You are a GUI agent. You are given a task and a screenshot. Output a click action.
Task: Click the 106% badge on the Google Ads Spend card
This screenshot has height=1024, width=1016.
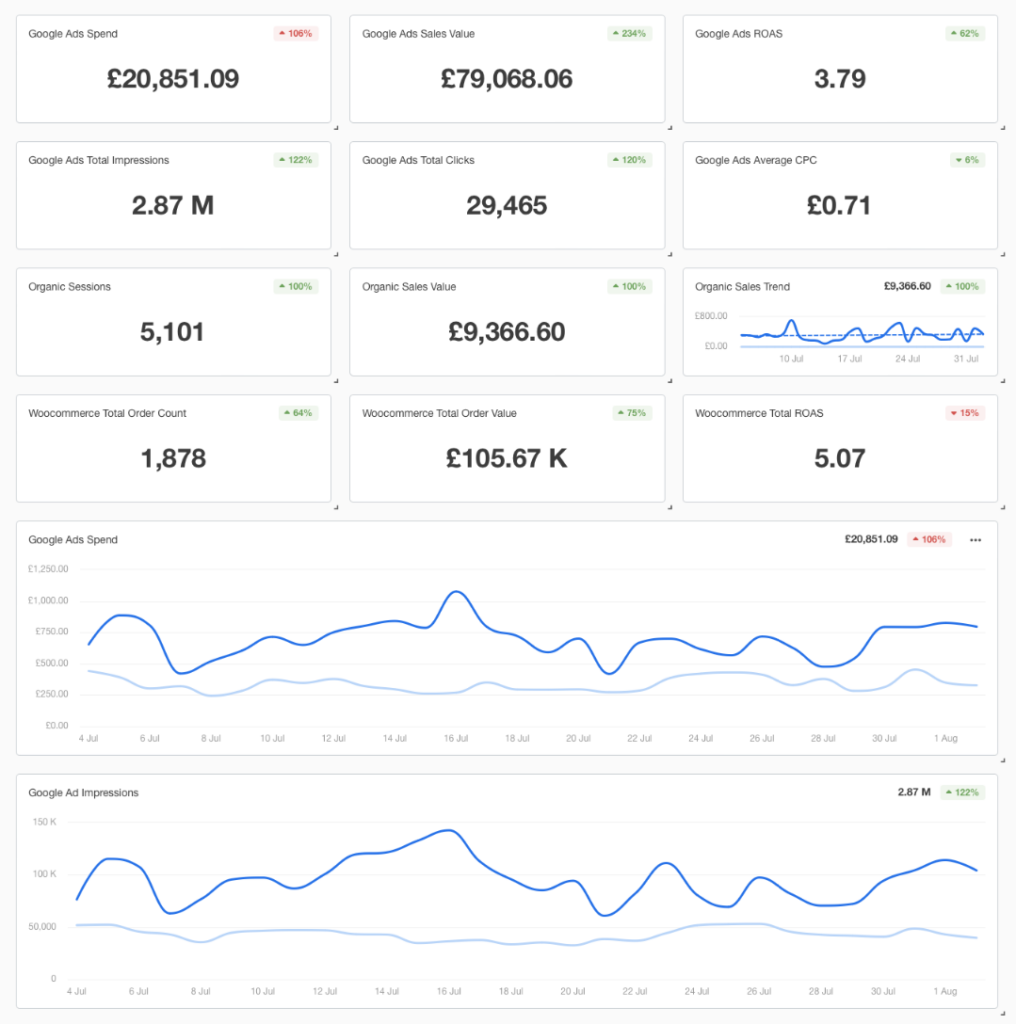point(296,33)
